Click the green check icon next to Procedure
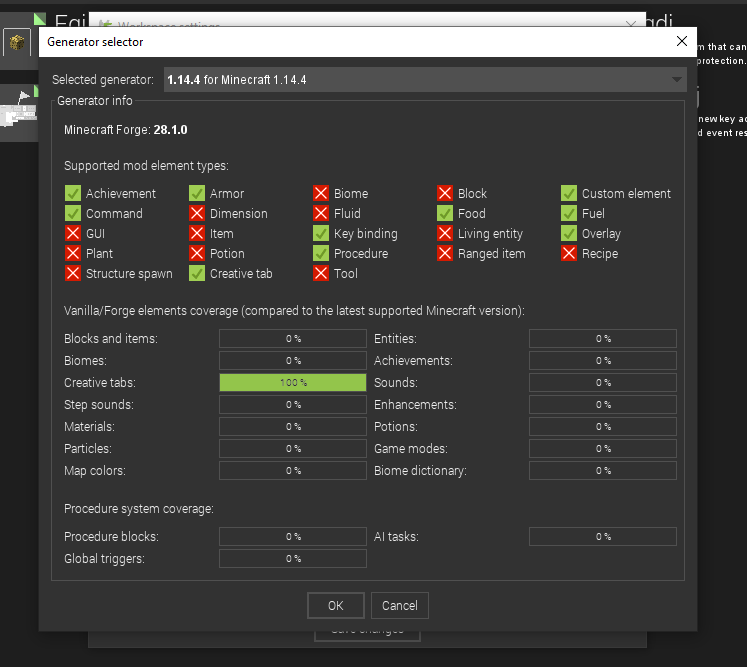The height and width of the screenshot is (667, 747). tap(321, 253)
